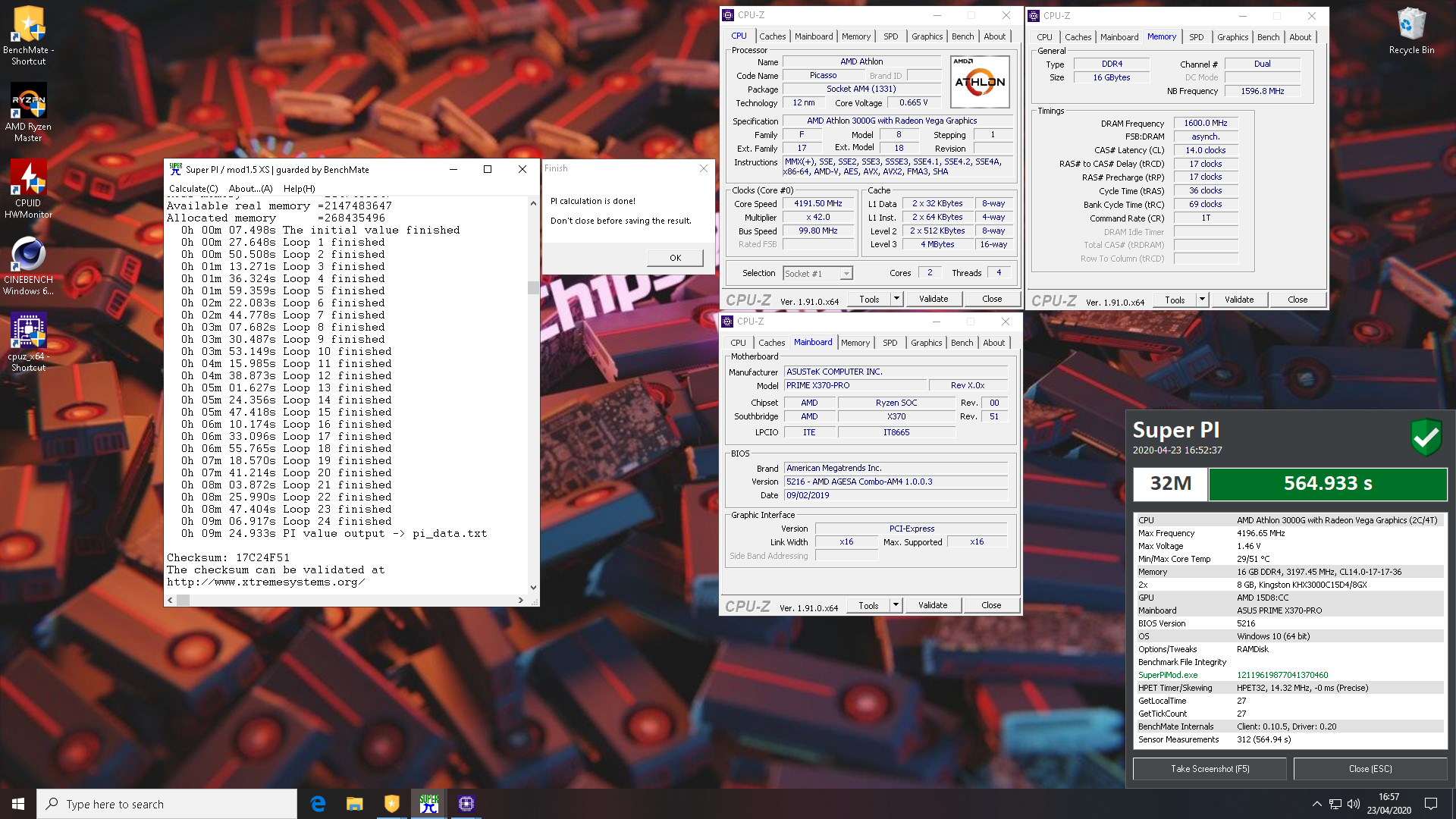The height and width of the screenshot is (819, 1456).
Task: Switch to Caches tab in CPU-Z CPU window
Action: (x=772, y=36)
